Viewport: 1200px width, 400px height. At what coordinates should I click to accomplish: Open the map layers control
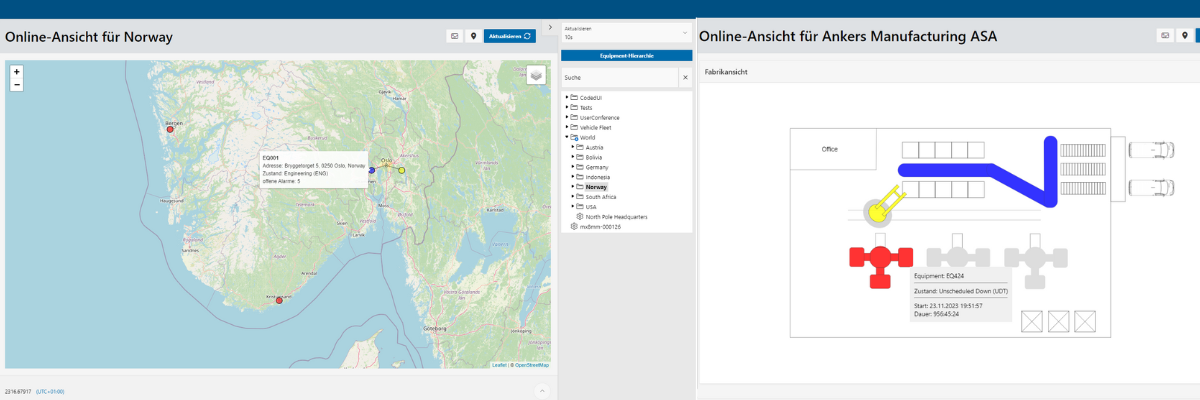537,75
